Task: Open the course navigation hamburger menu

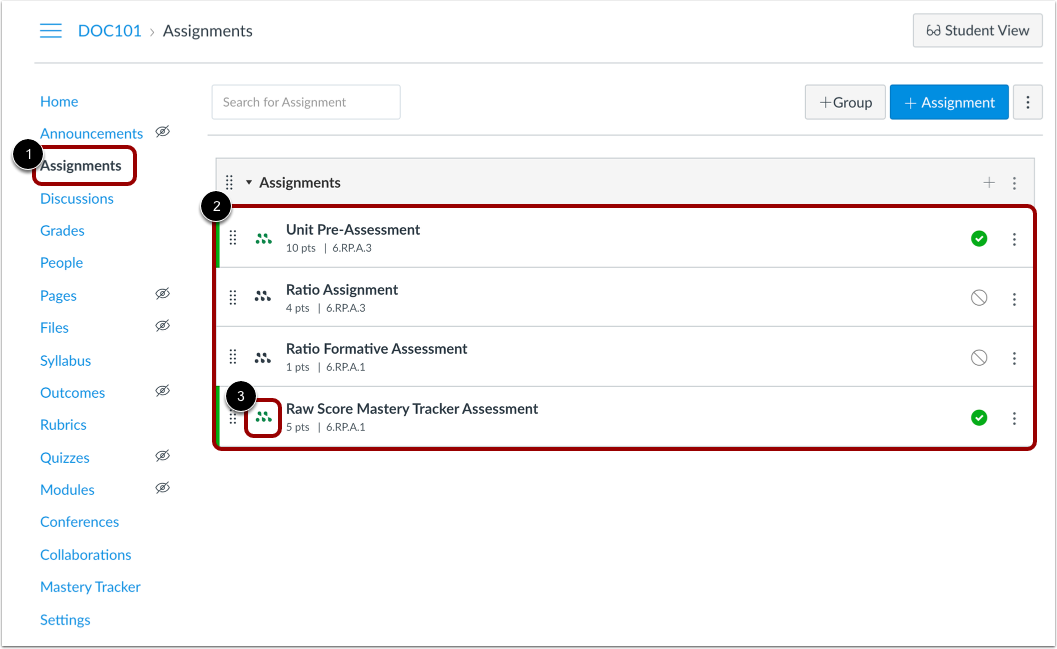Action: pos(51,30)
